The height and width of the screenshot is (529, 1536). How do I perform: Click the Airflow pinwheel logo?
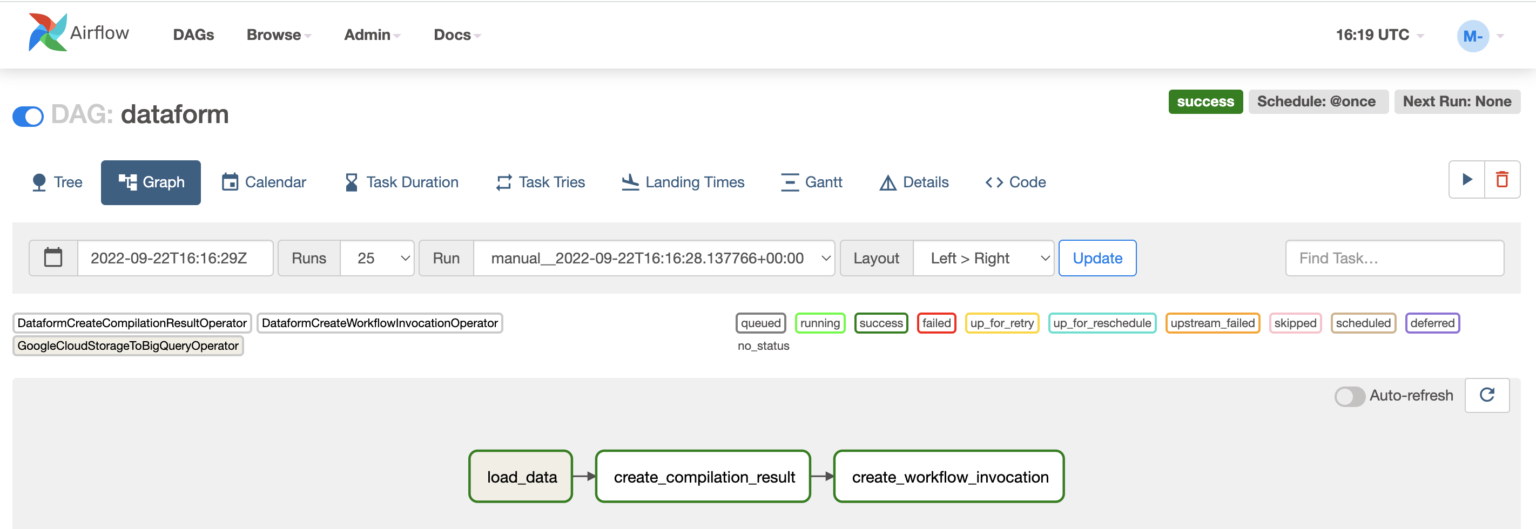point(48,33)
